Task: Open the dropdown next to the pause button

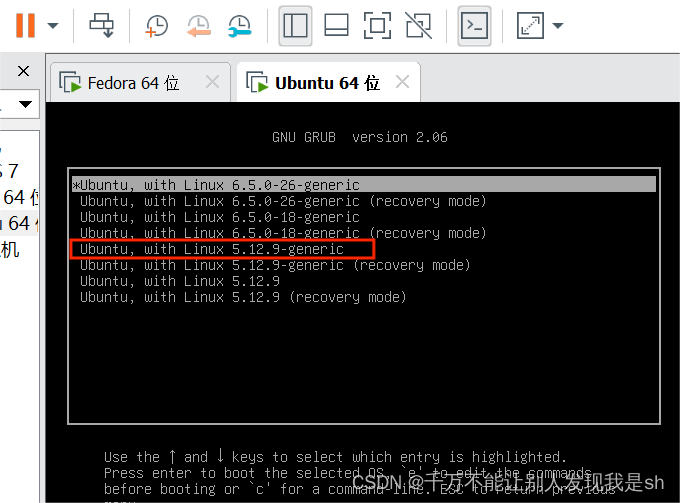Action: tap(53, 26)
